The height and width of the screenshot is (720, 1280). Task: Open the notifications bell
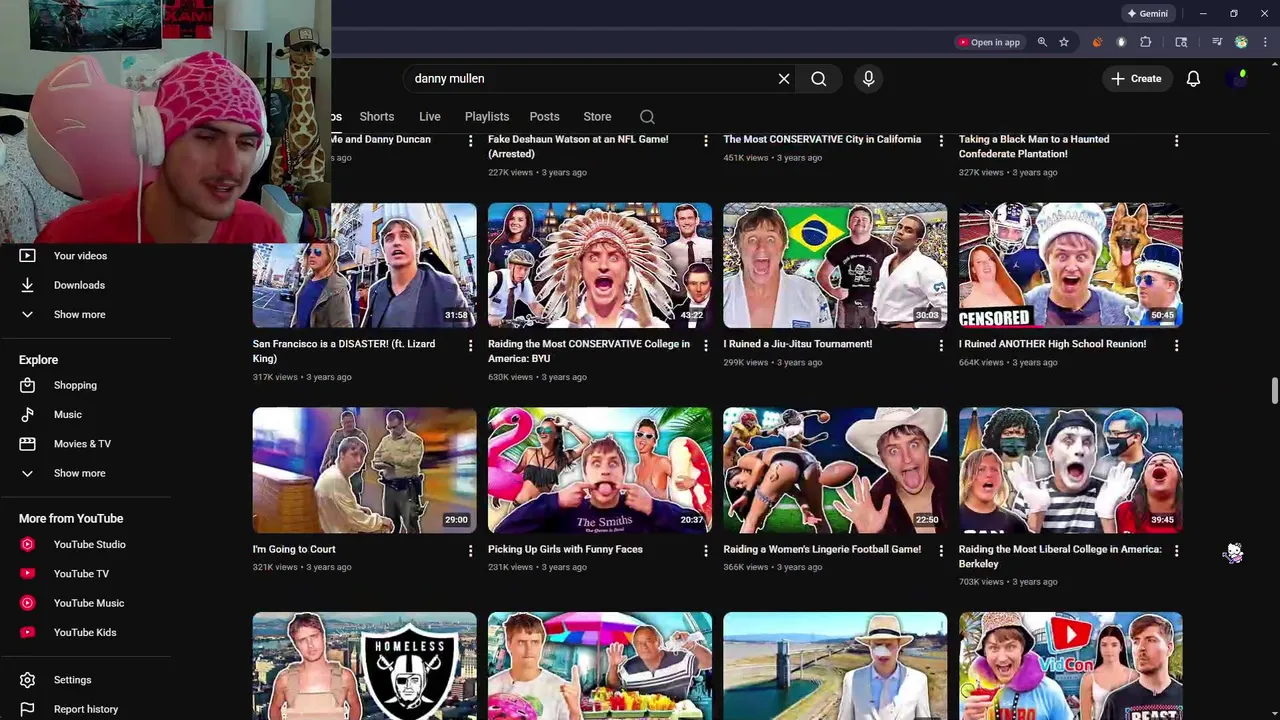pyautogui.click(x=1193, y=79)
